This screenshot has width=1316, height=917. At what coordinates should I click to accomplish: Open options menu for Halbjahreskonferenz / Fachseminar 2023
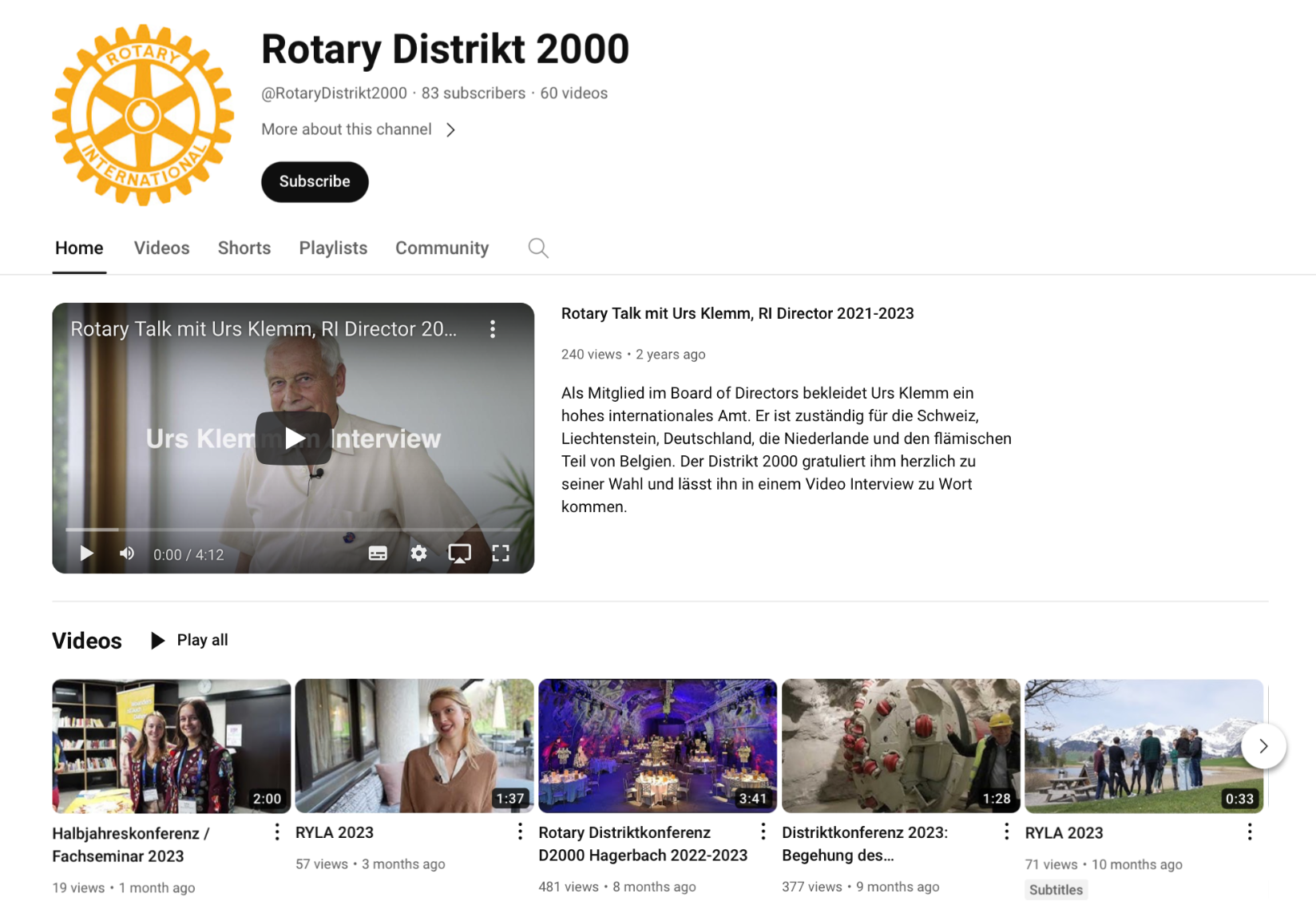[x=277, y=832]
